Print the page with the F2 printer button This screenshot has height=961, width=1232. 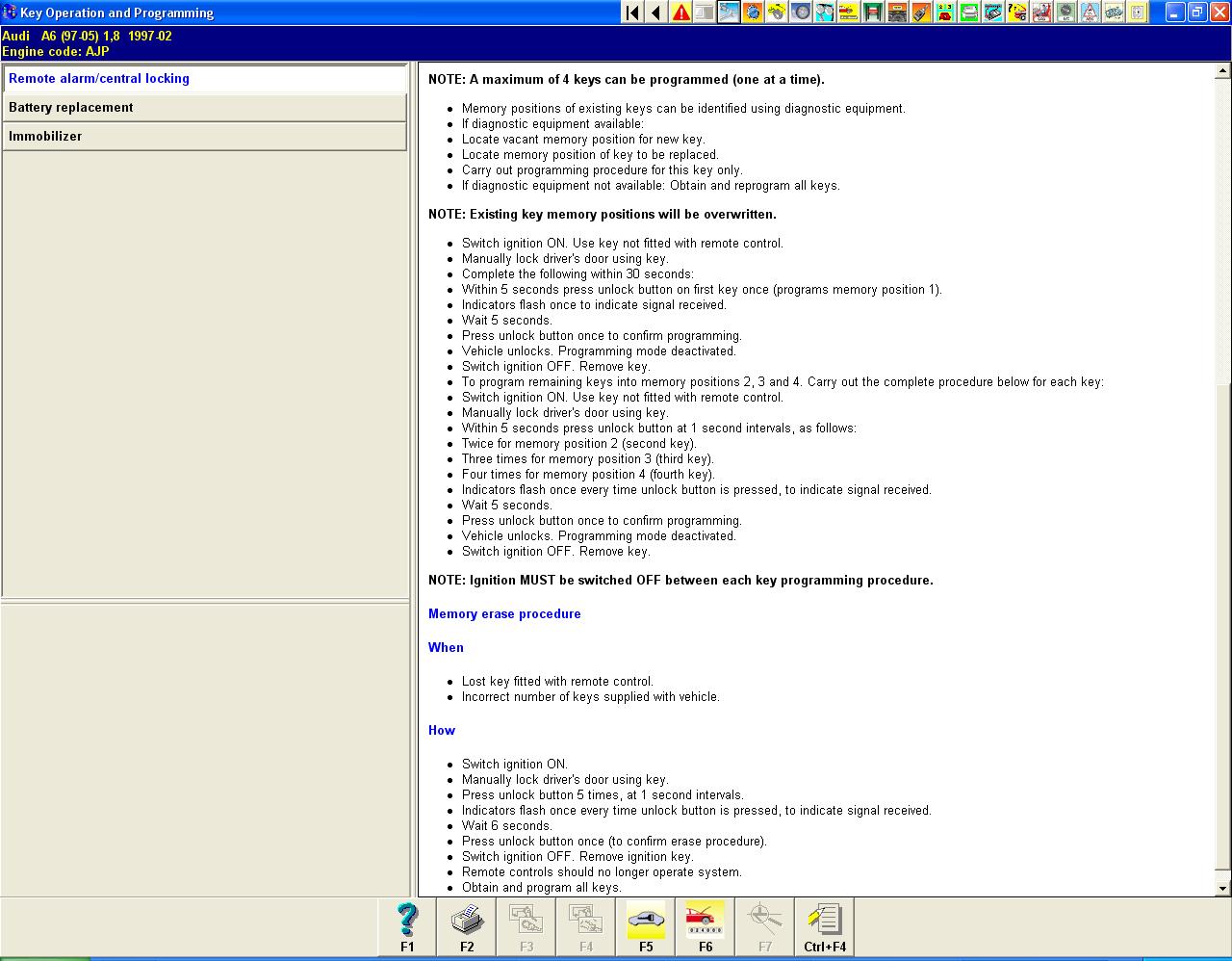click(467, 927)
